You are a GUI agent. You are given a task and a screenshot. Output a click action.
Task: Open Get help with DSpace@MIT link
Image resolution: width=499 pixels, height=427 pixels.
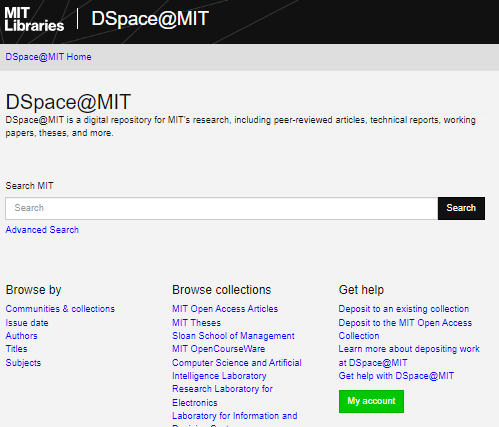[x=396, y=376]
